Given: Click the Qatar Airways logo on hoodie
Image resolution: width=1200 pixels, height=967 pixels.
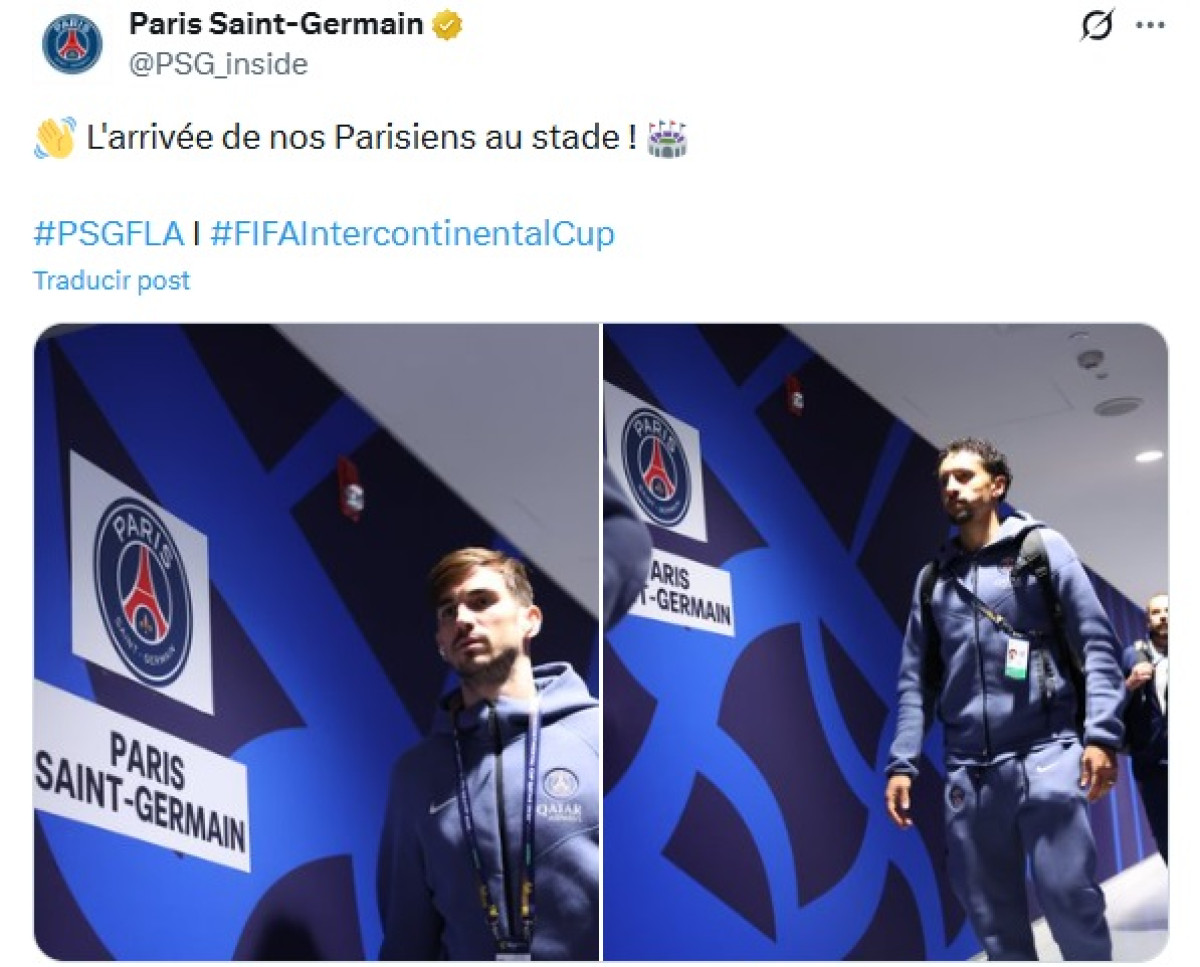Looking at the screenshot, I should click(x=562, y=795).
